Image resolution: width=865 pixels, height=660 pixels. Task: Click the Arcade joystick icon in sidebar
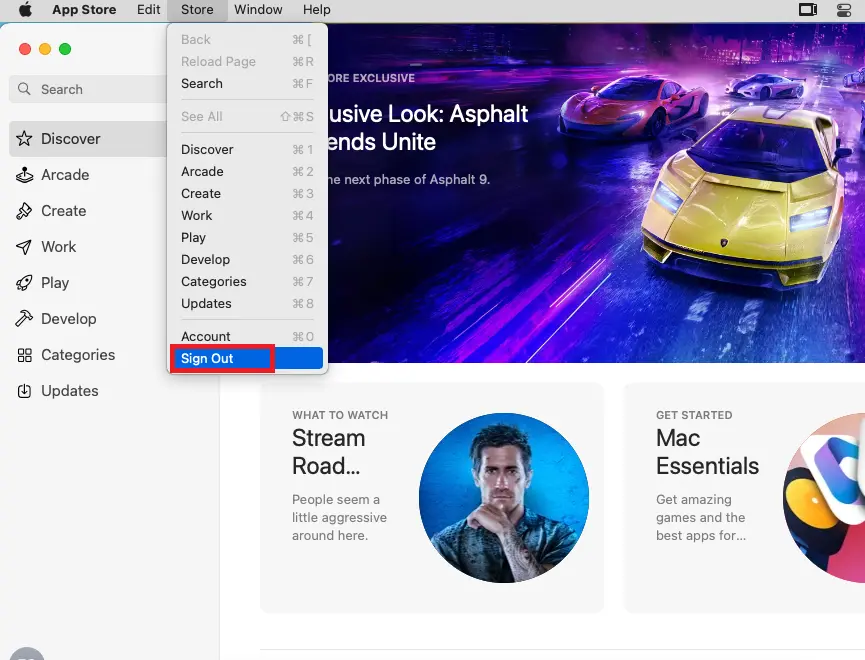(x=24, y=175)
